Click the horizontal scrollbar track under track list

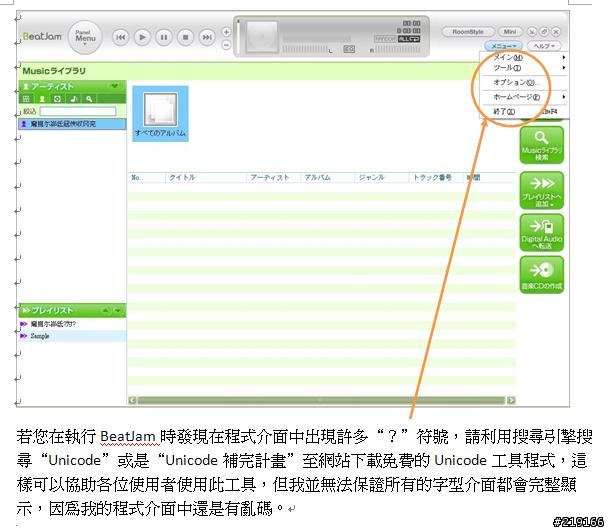click(322, 400)
